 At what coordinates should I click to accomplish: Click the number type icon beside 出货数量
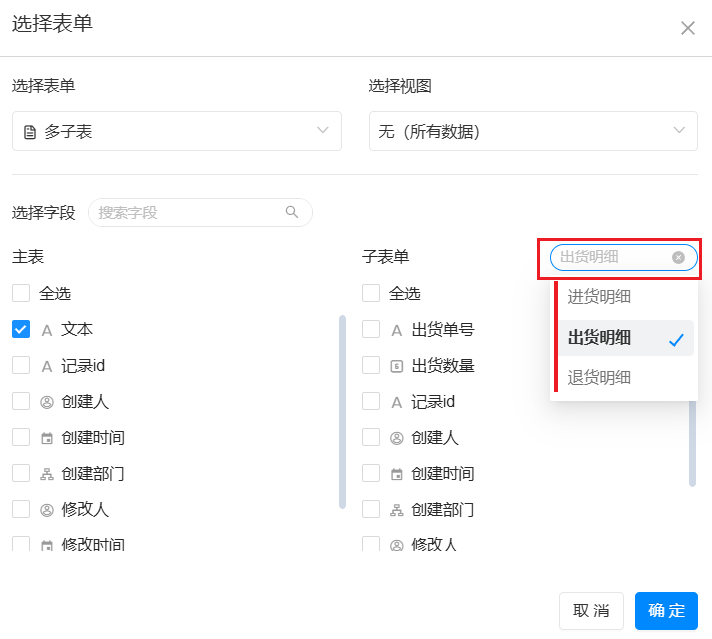point(397,366)
